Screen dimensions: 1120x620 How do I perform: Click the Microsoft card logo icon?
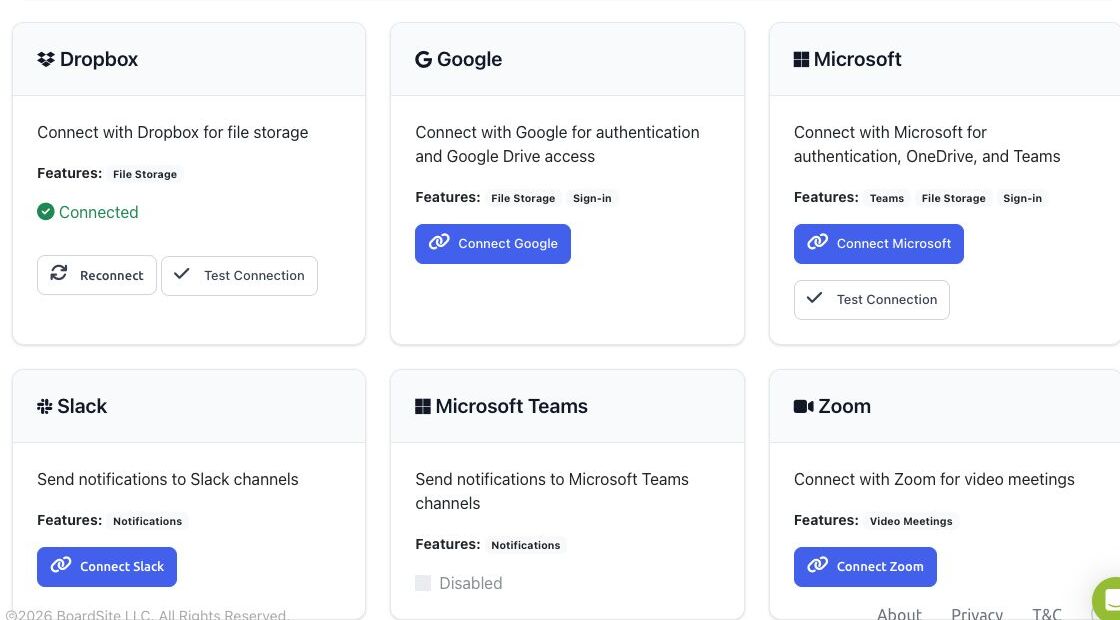(x=801, y=59)
